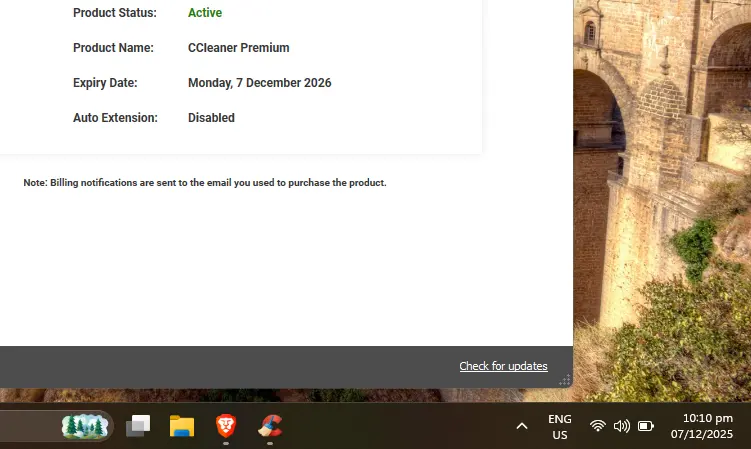Select the CCleaner Premium product name
751x449 pixels.
click(239, 48)
